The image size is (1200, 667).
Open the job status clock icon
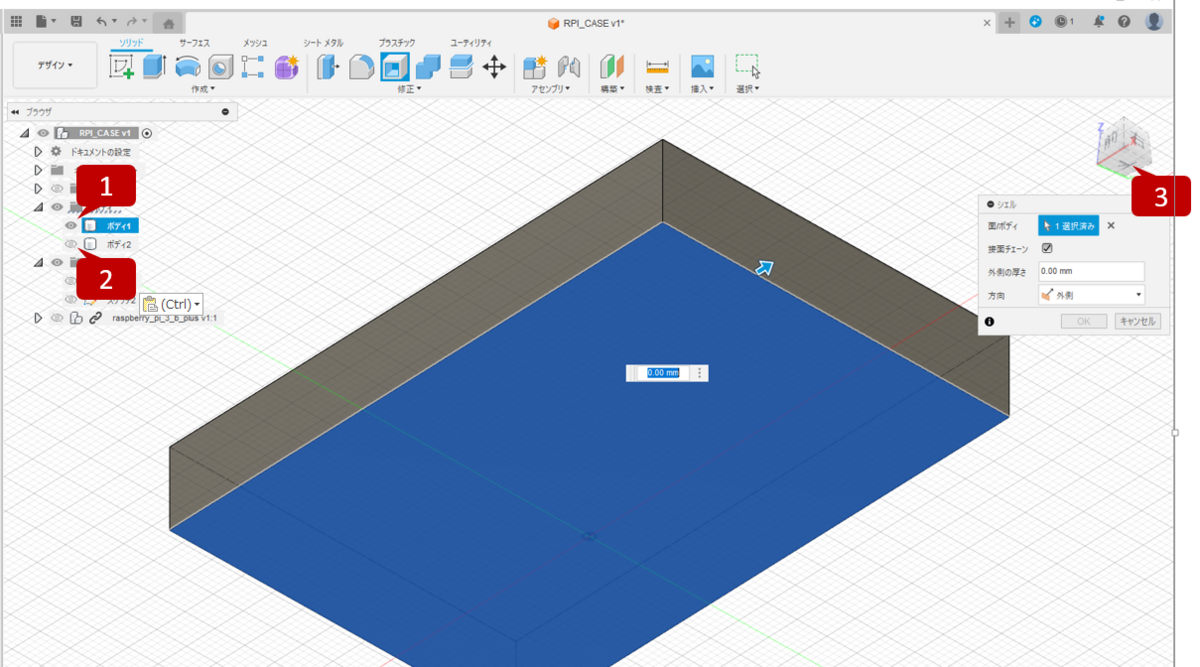(x=1064, y=21)
